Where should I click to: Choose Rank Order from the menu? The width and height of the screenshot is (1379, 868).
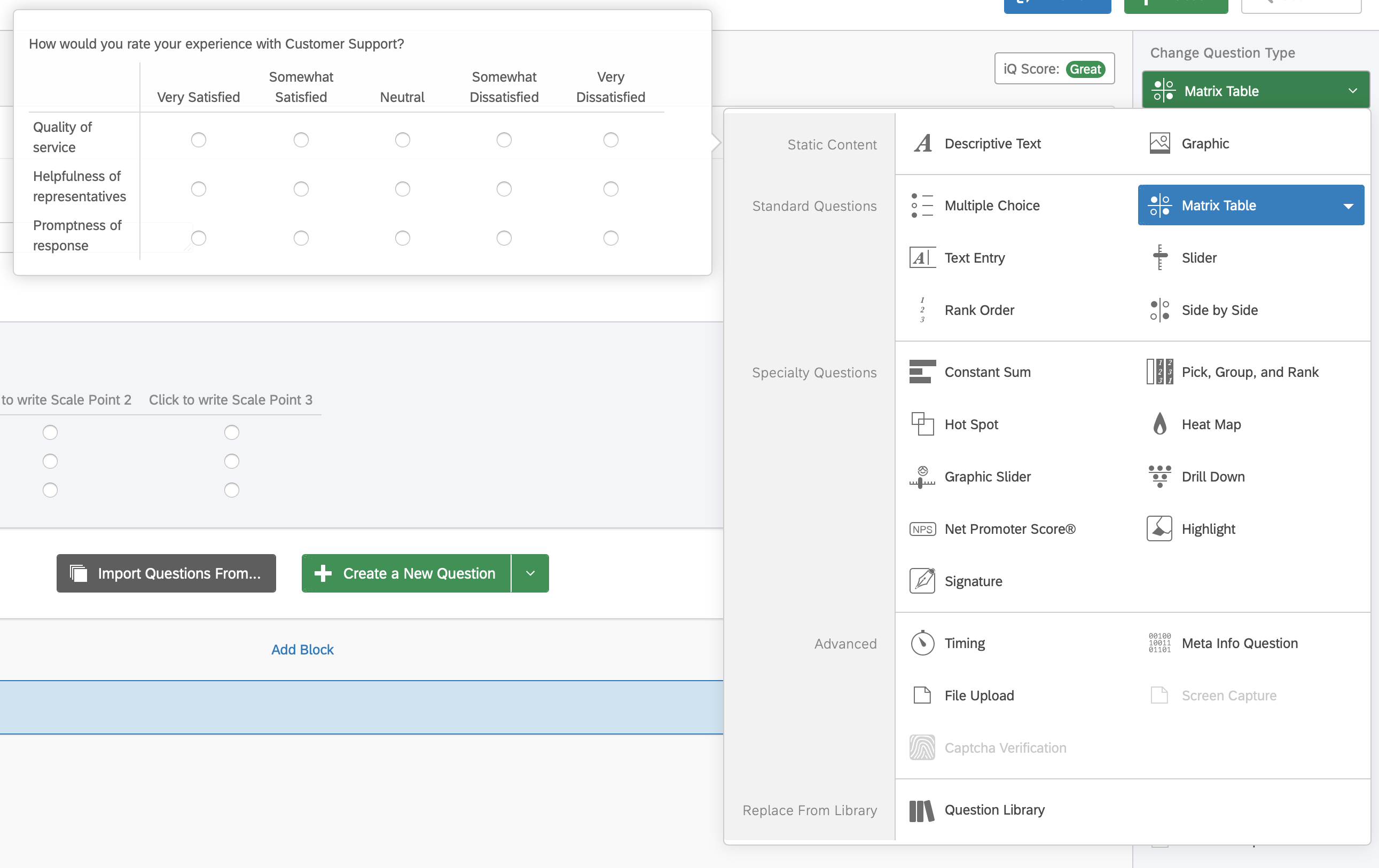[978, 310]
